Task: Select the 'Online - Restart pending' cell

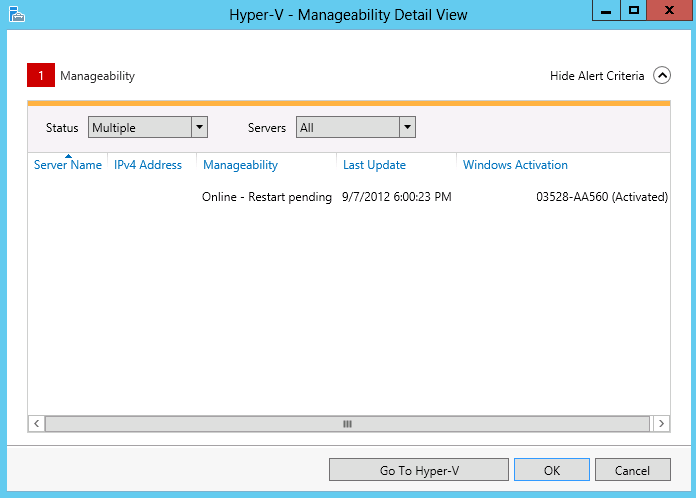Action: point(267,197)
